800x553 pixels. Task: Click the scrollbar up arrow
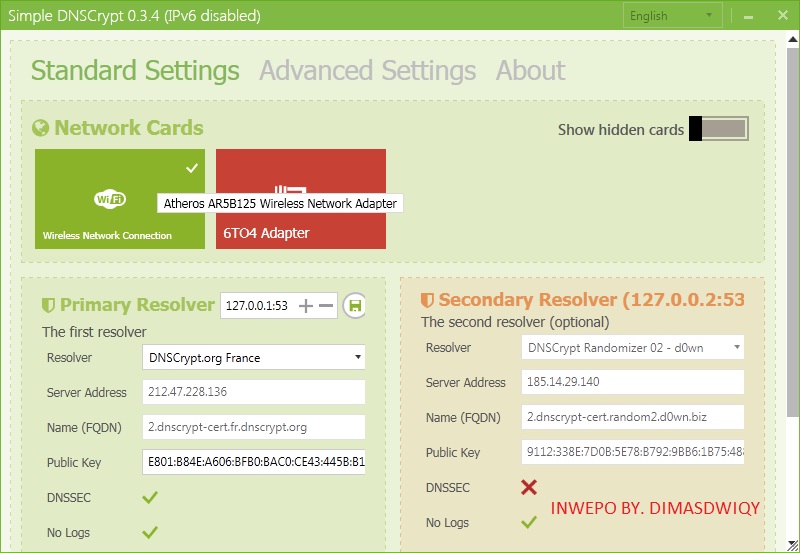(793, 39)
